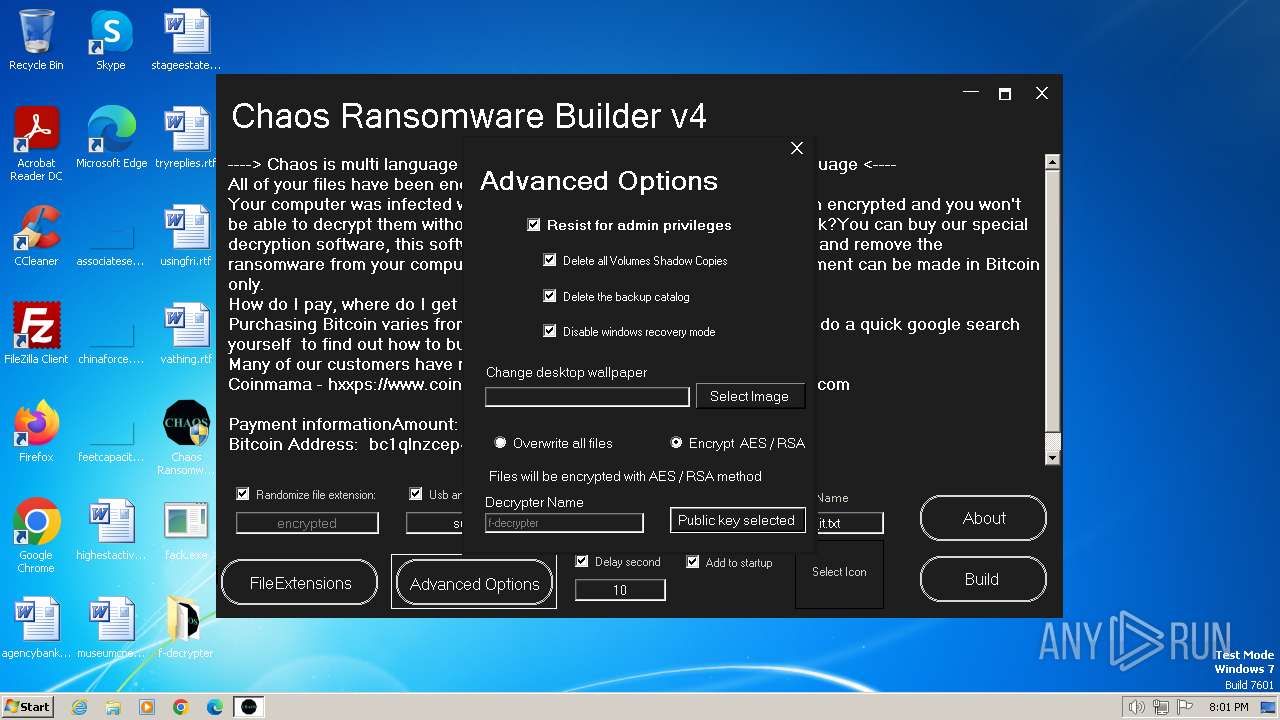Open the Action Center flag icon

pyautogui.click(x=1186, y=707)
